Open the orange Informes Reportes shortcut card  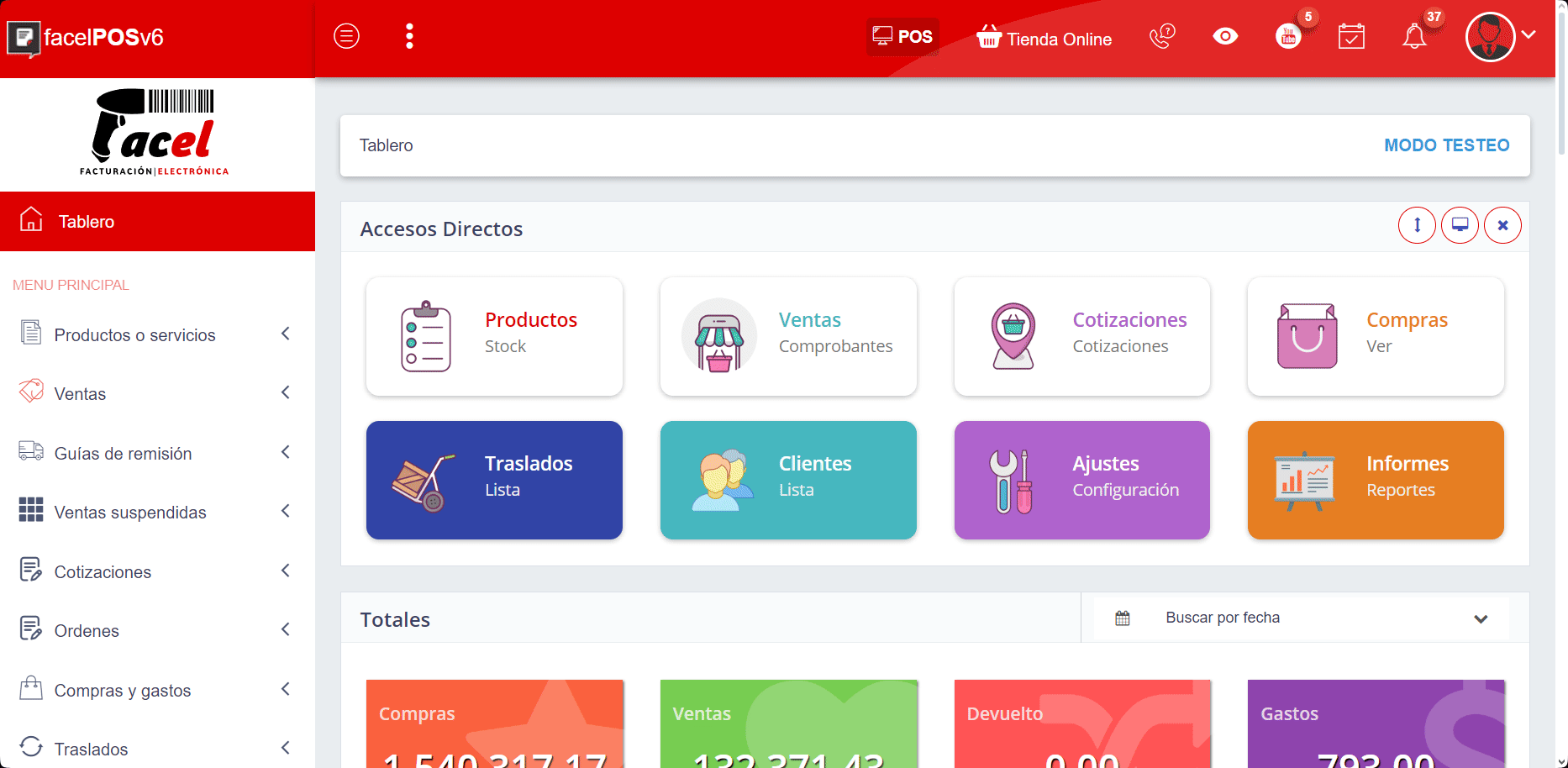tap(1375, 480)
